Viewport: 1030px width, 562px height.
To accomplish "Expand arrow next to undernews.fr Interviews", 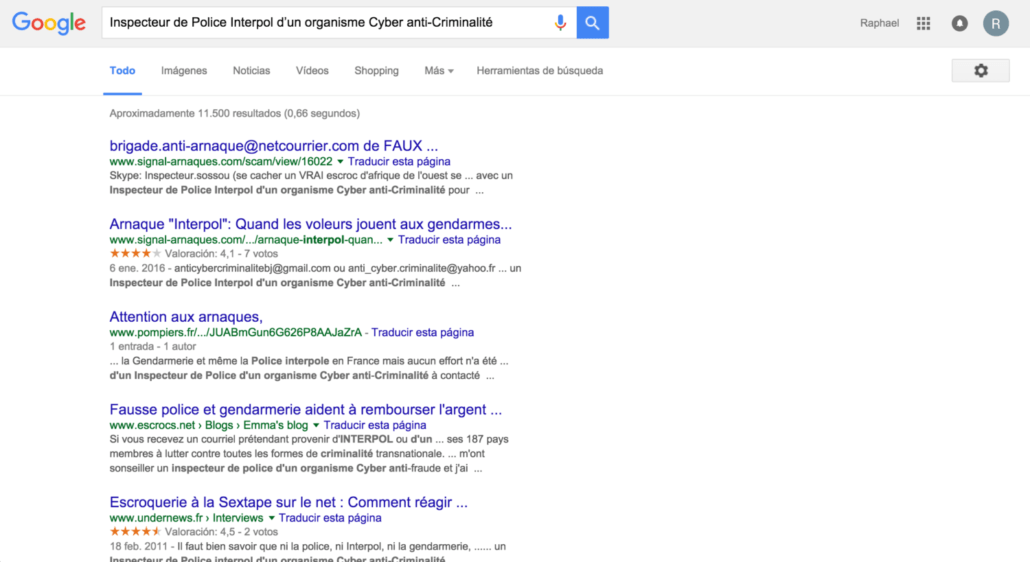I will point(271,518).
